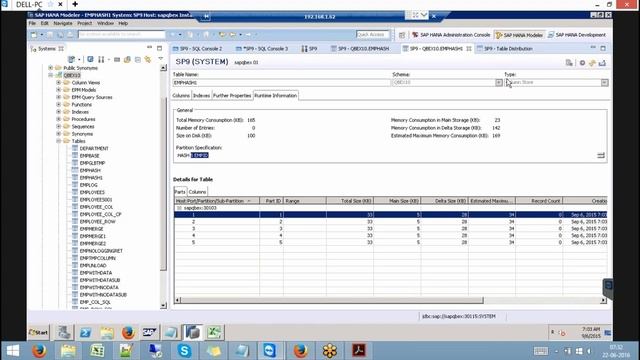Click the Start button in remote session
Image resolution: width=640 pixels, height=360 pixels.
[38, 332]
